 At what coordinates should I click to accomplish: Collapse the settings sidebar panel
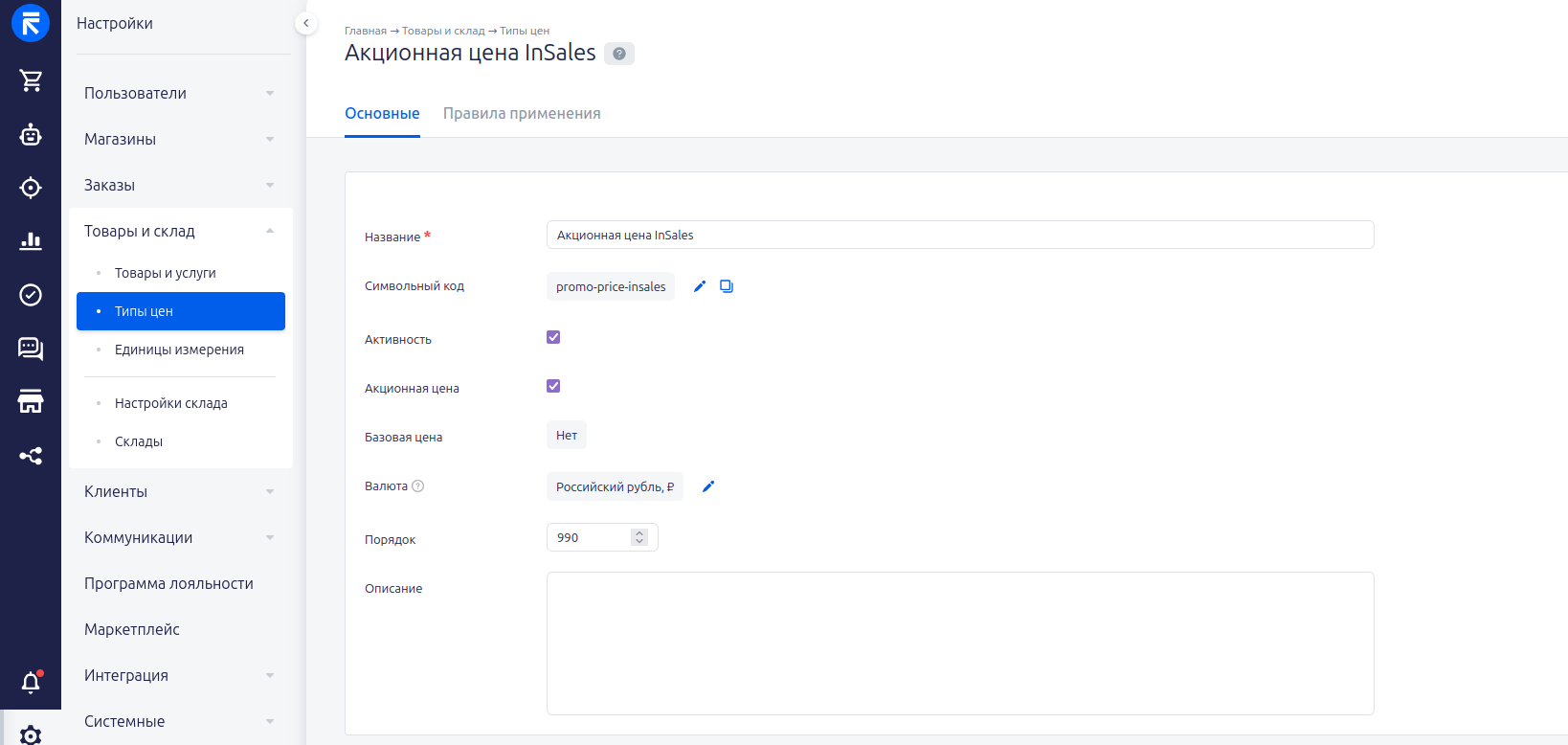point(306,23)
